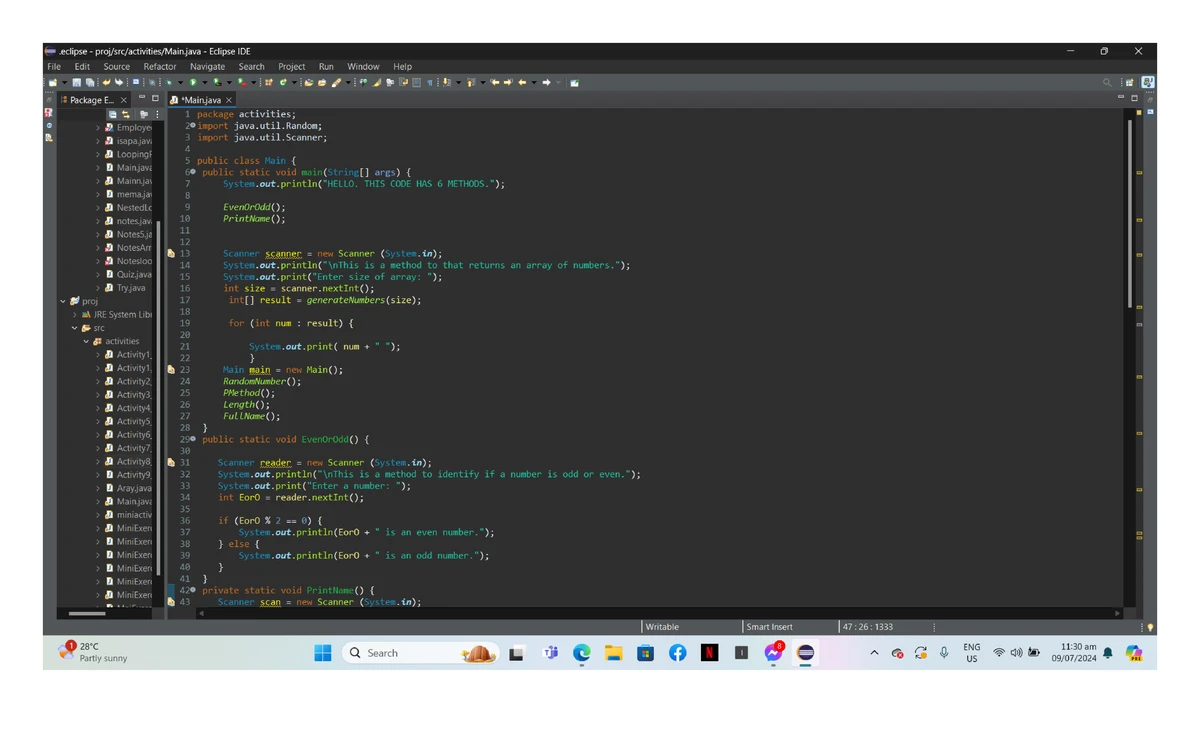Click the Back navigation arrow in toolbar
This screenshot has height=729, width=1200.
[523, 82]
